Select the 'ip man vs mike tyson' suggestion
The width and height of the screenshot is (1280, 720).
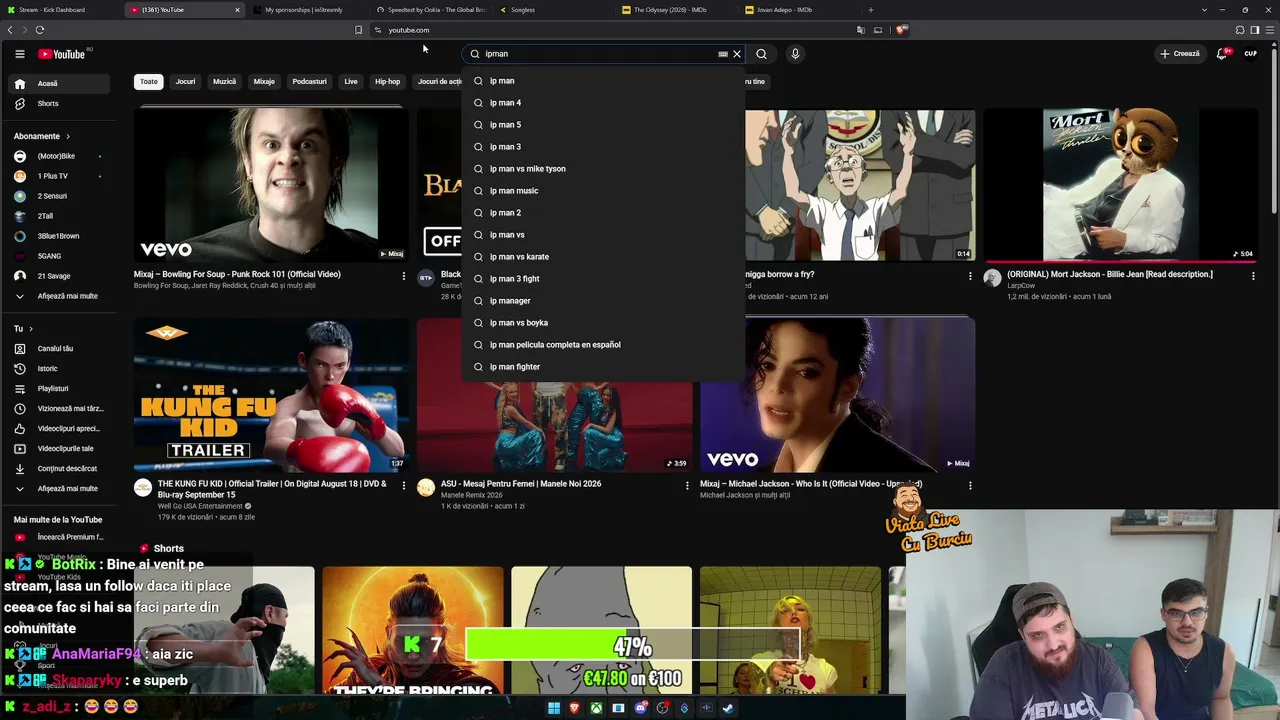pos(604,169)
